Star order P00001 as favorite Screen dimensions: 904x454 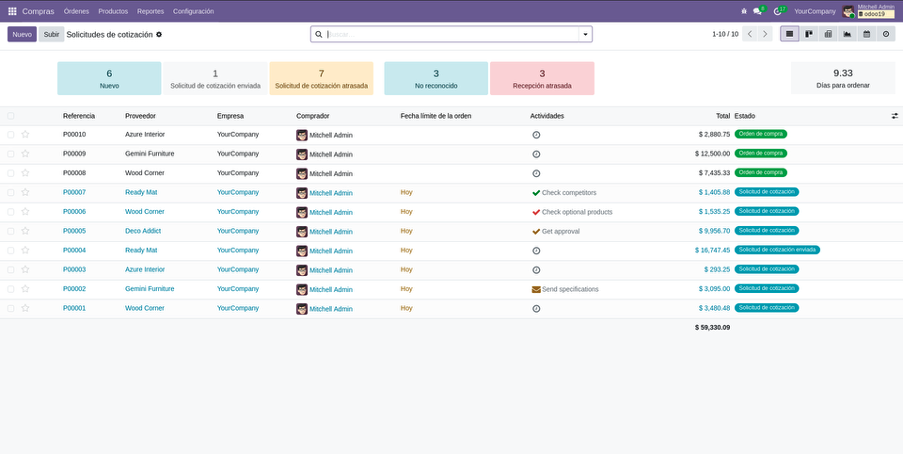point(25,308)
